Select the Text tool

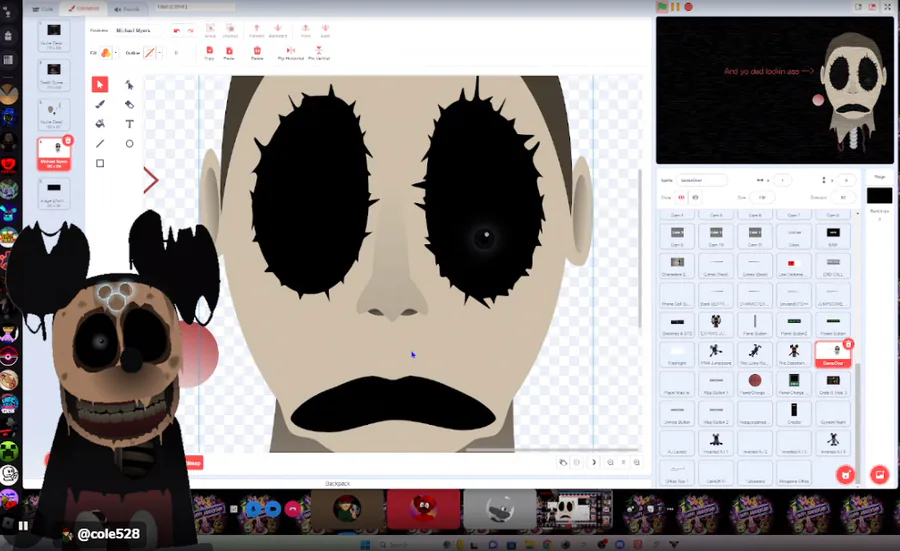130,124
